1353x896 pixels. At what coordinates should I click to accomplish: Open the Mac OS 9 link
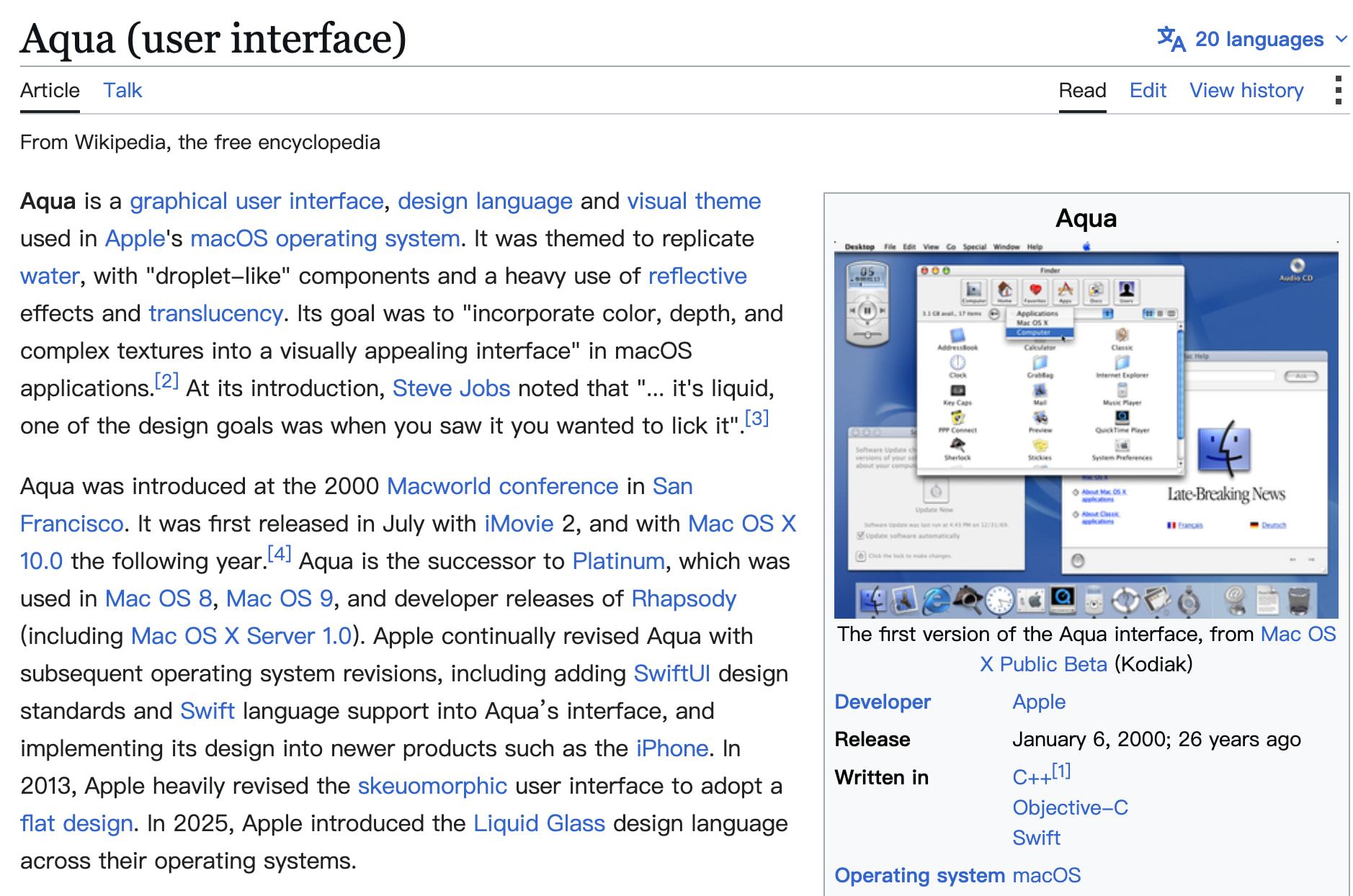tap(280, 599)
